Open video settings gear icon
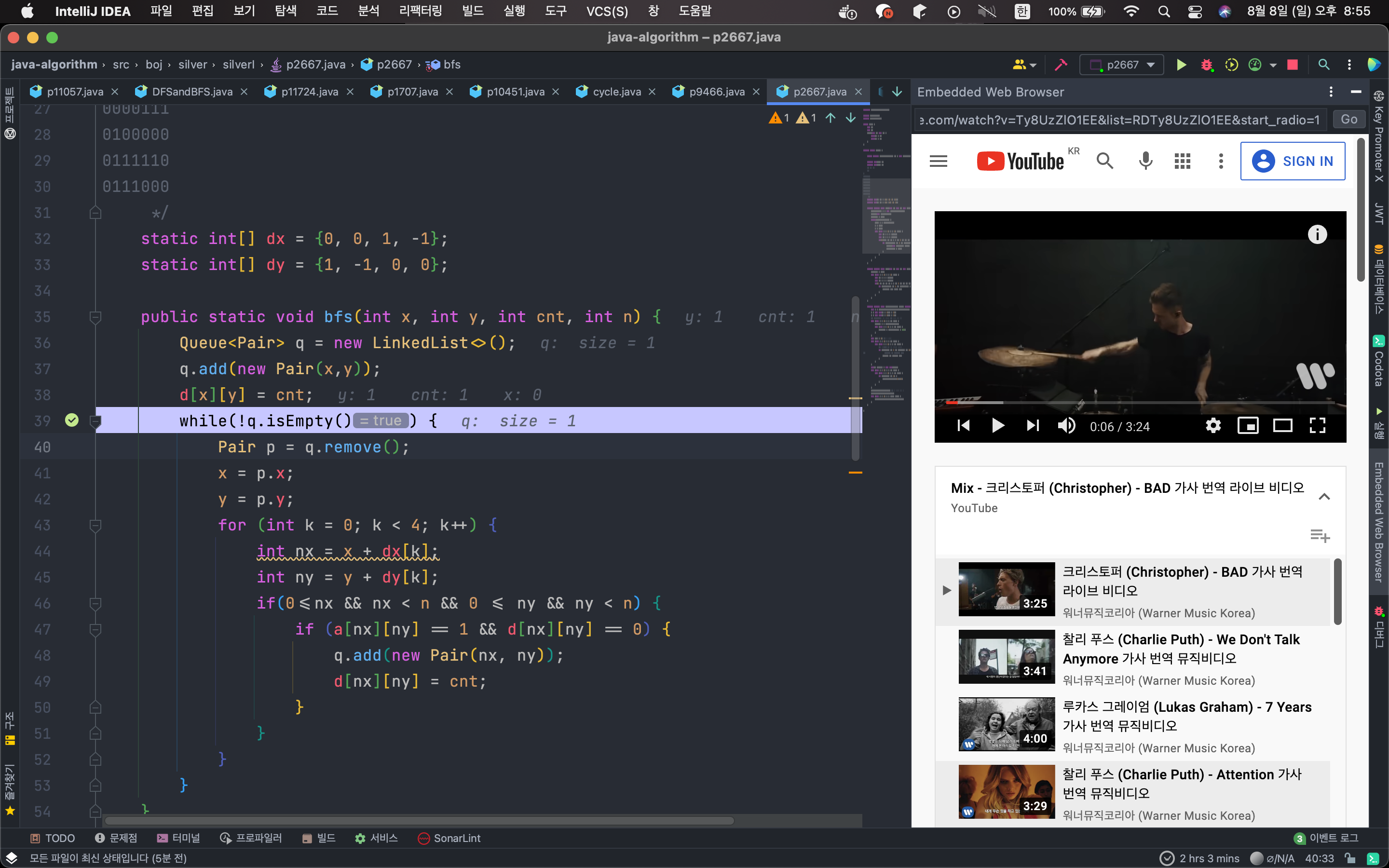 point(1213,425)
